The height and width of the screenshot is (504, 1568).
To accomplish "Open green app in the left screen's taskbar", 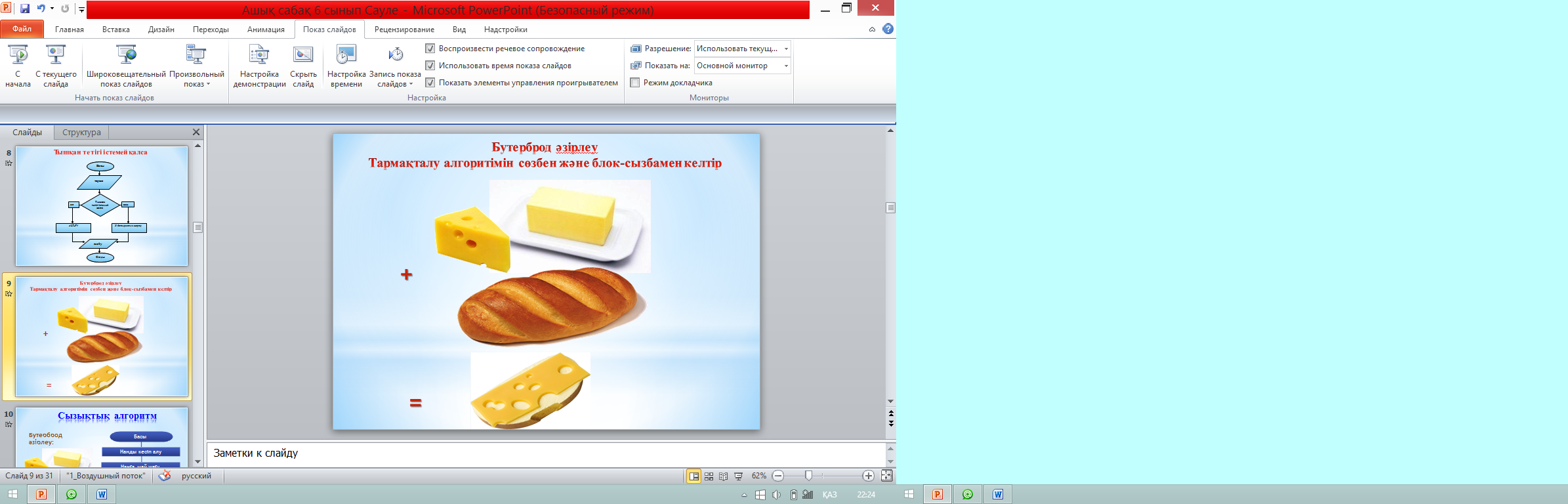I will [x=72, y=494].
